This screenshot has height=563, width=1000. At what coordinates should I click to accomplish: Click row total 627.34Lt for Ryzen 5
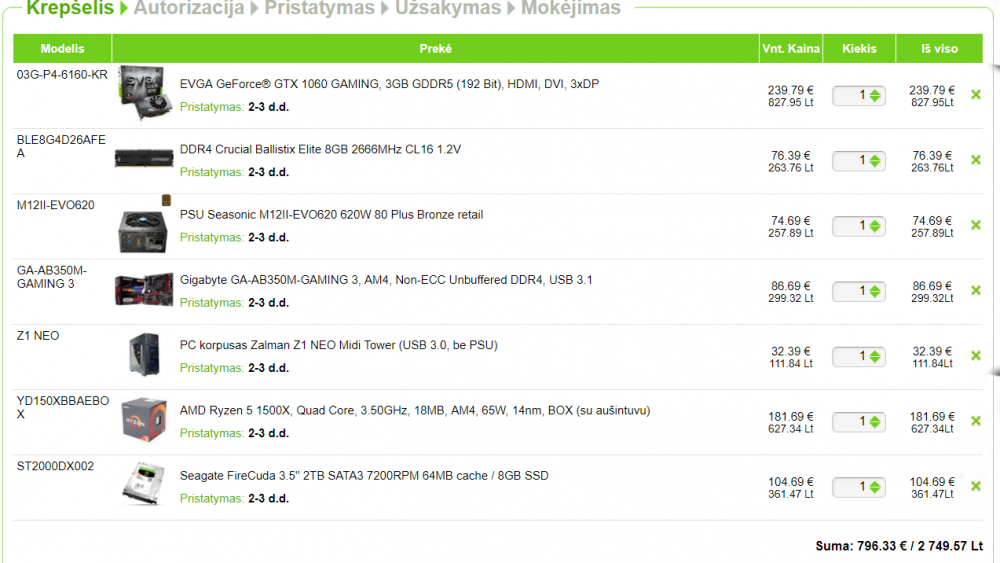pyautogui.click(x=932, y=429)
